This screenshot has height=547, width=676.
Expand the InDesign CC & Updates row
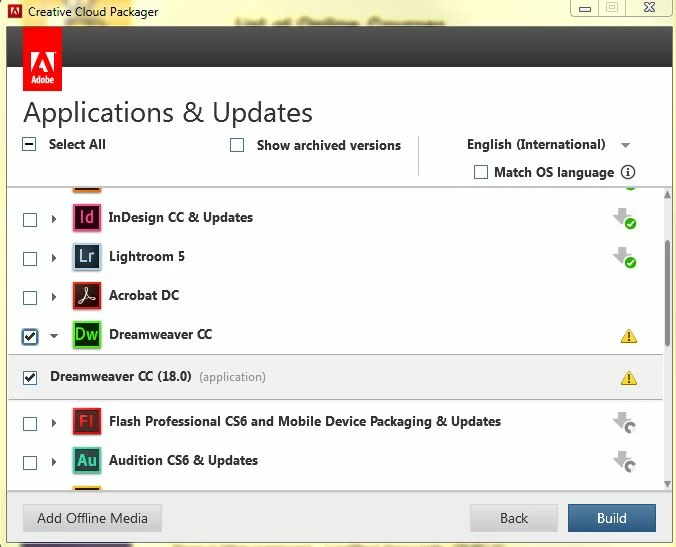pyautogui.click(x=53, y=219)
